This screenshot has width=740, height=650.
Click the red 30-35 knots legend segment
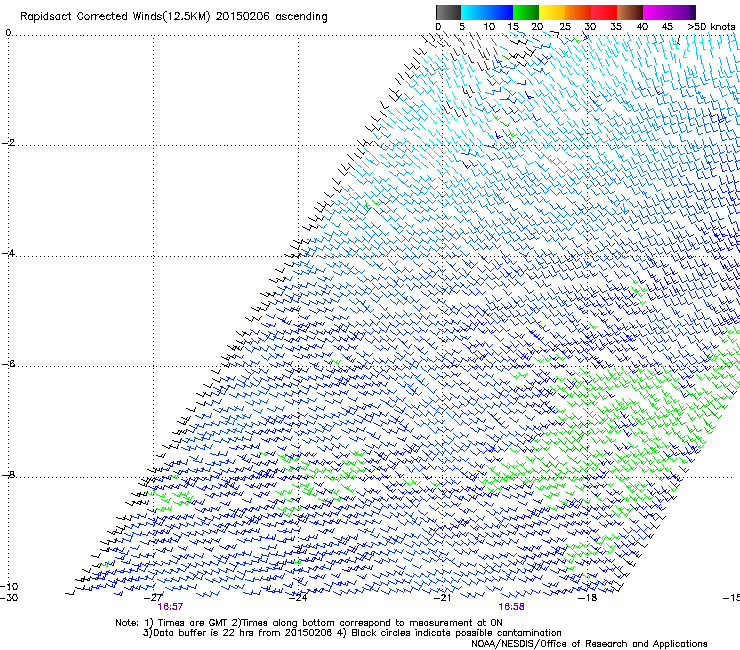click(x=604, y=12)
